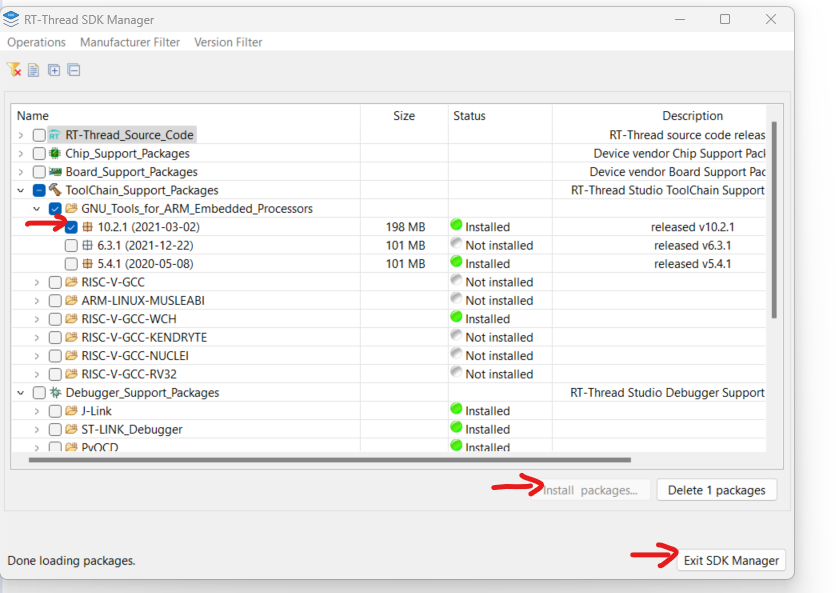Uncheck the 10.2.1 (2021-03-02) package checkbox

[71, 227]
